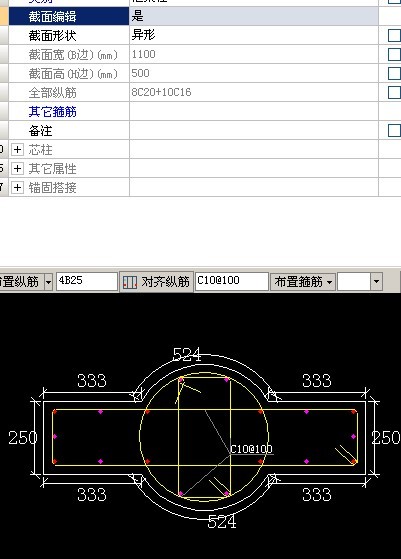This screenshot has height=559, width=401.
Task: Click the 其它箍筋 property label
Action: pyautogui.click(x=52, y=112)
